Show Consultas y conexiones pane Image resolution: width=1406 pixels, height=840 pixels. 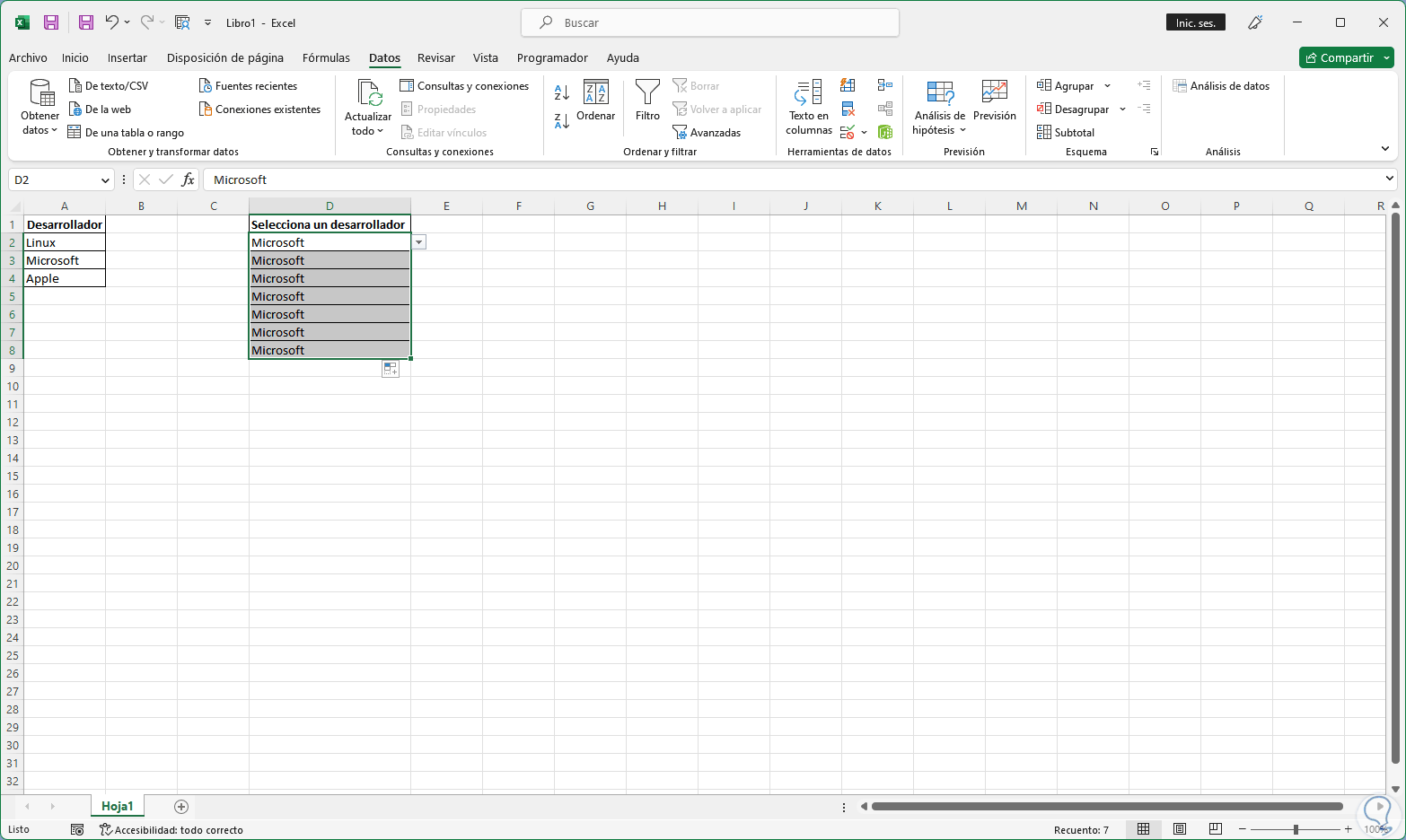tap(464, 86)
